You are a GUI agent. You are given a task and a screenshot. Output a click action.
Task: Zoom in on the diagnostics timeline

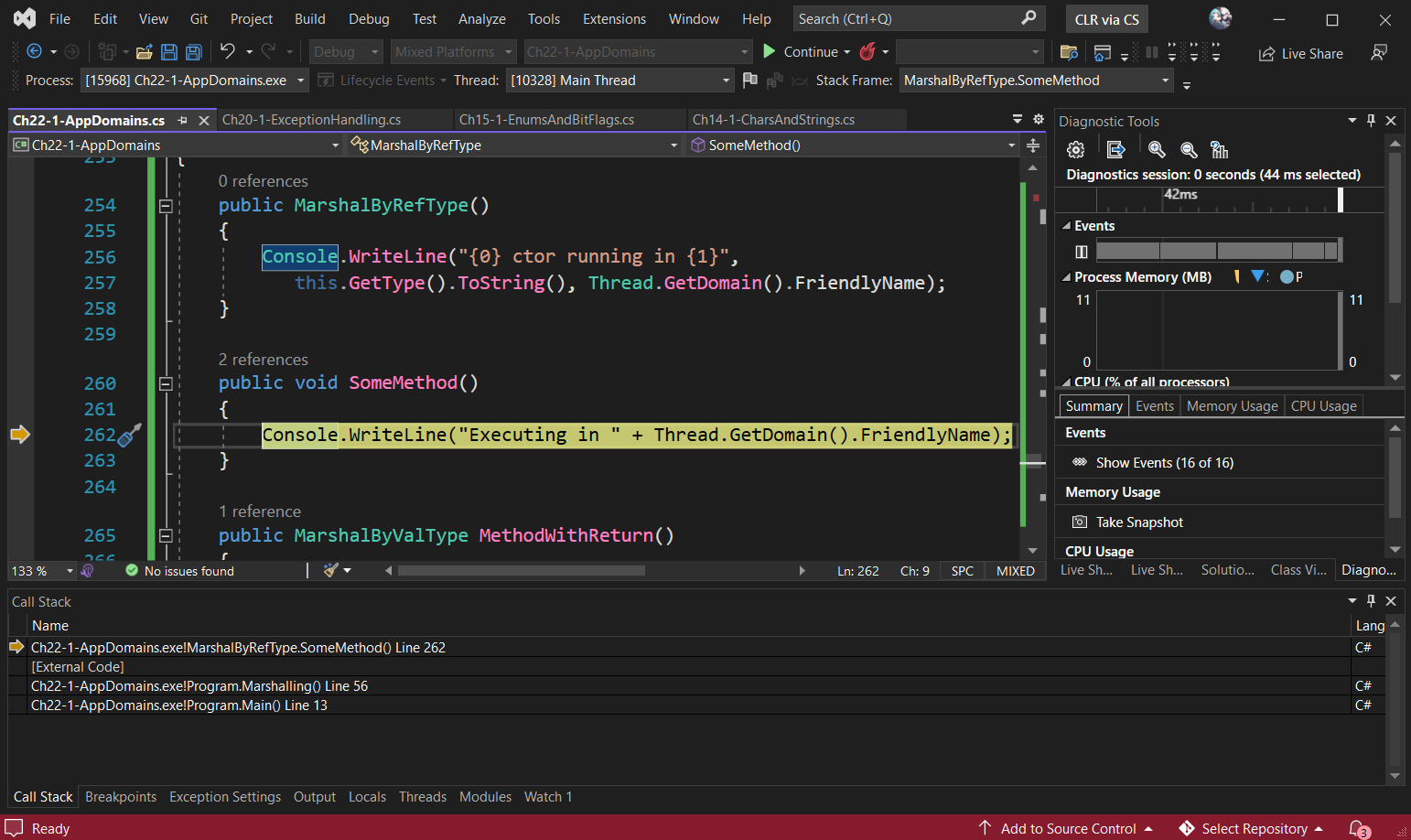[1157, 150]
